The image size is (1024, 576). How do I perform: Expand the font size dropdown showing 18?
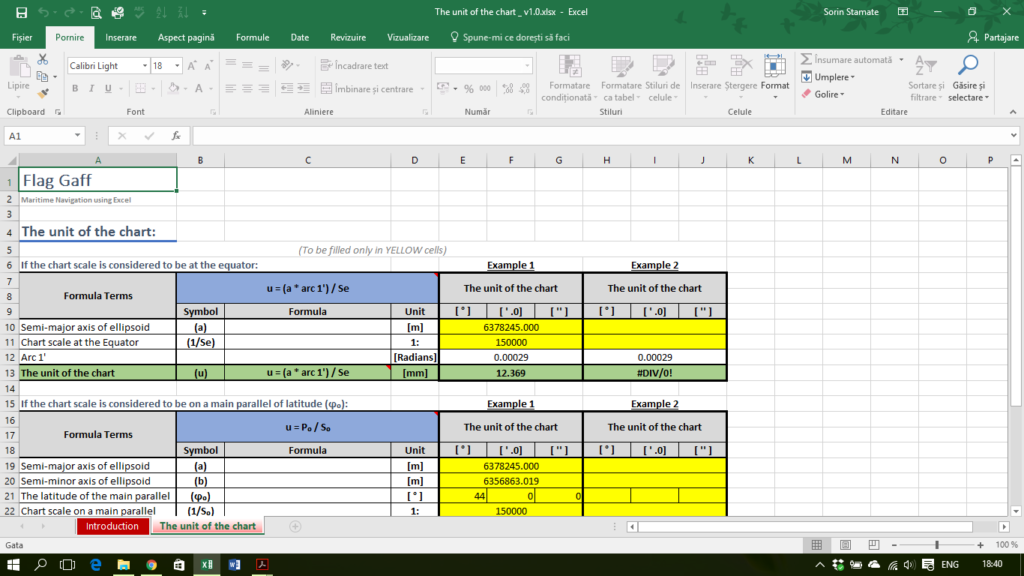point(177,66)
